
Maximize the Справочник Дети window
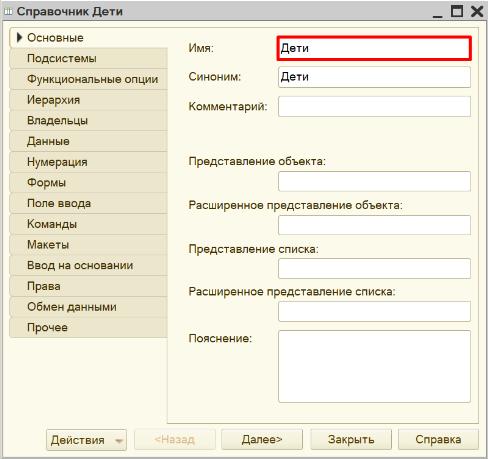[457, 11]
